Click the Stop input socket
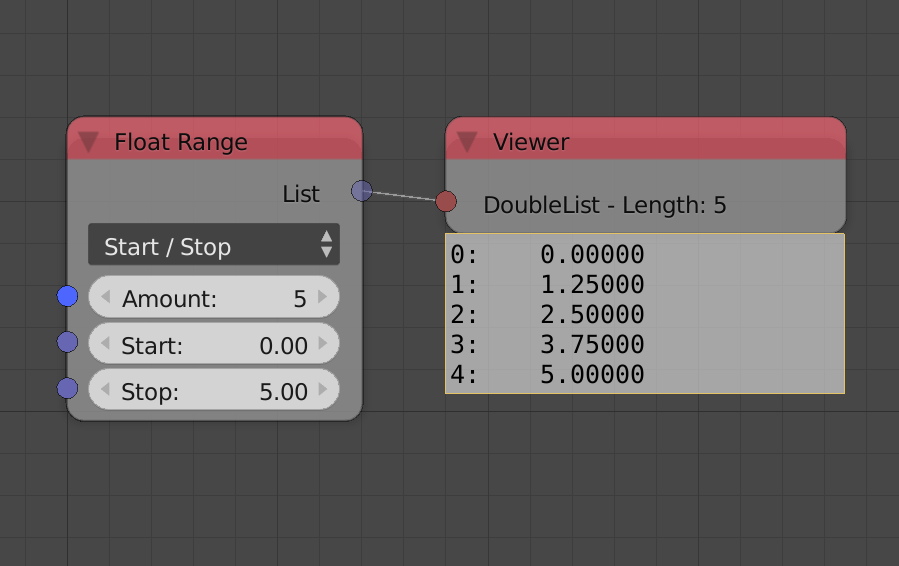 pos(68,388)
